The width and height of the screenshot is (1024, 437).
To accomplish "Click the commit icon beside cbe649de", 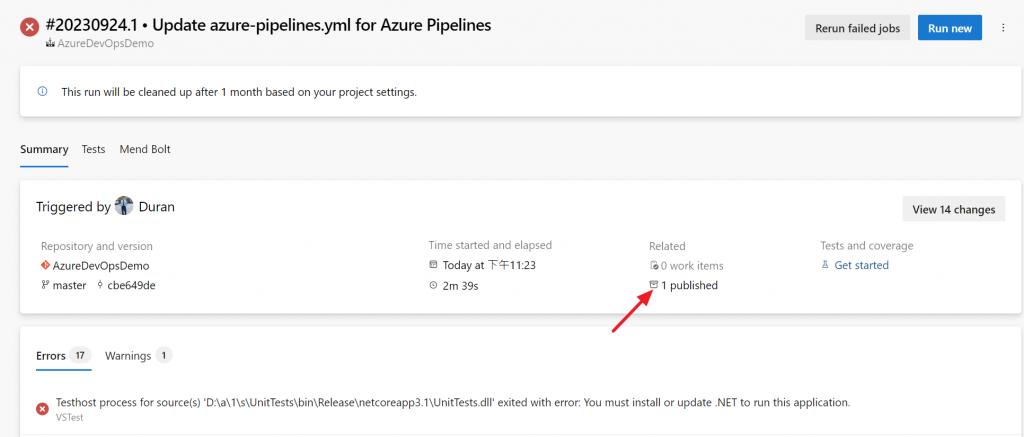I will [100, 285].
